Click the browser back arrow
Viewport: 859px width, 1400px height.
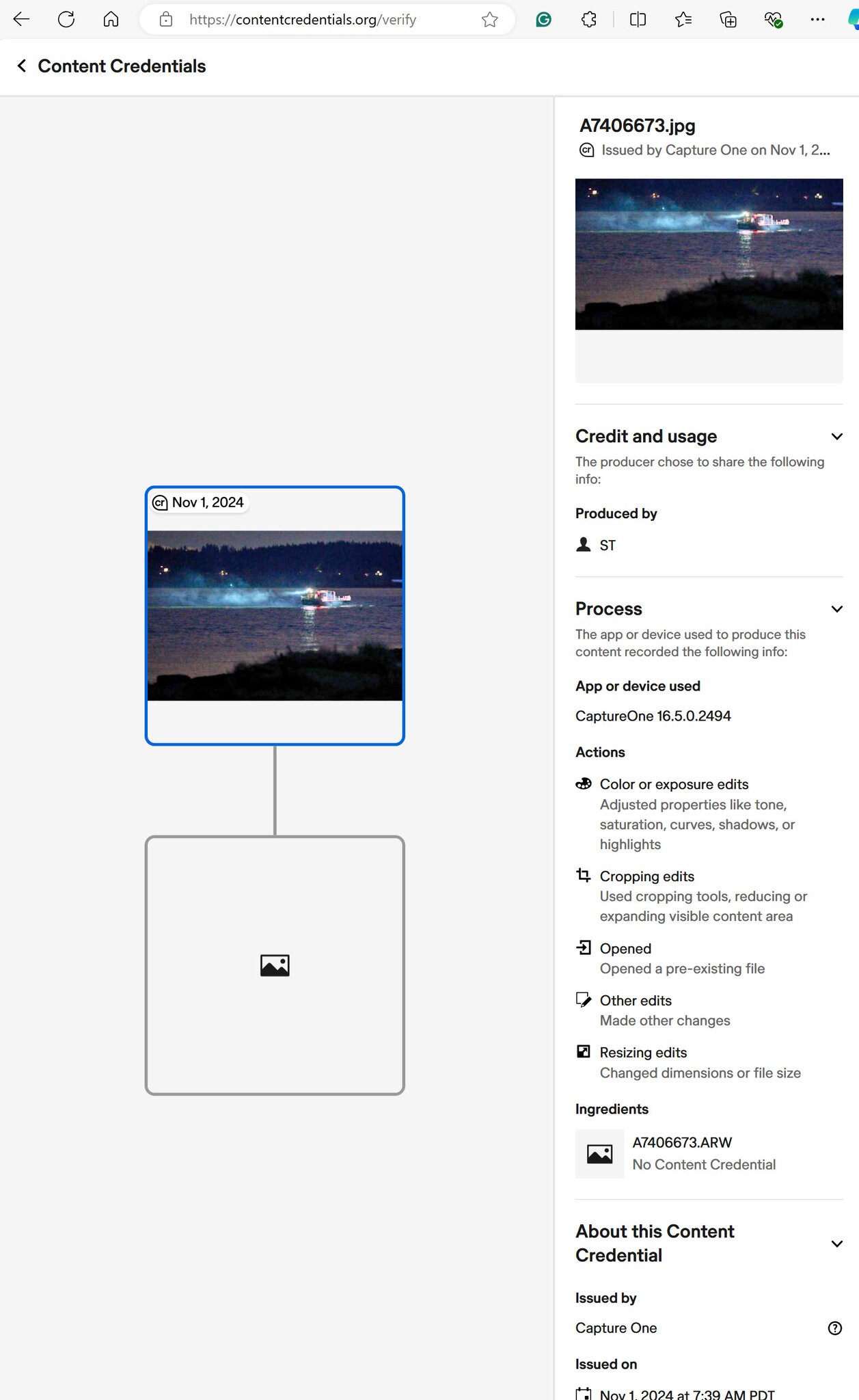[21, 19]
